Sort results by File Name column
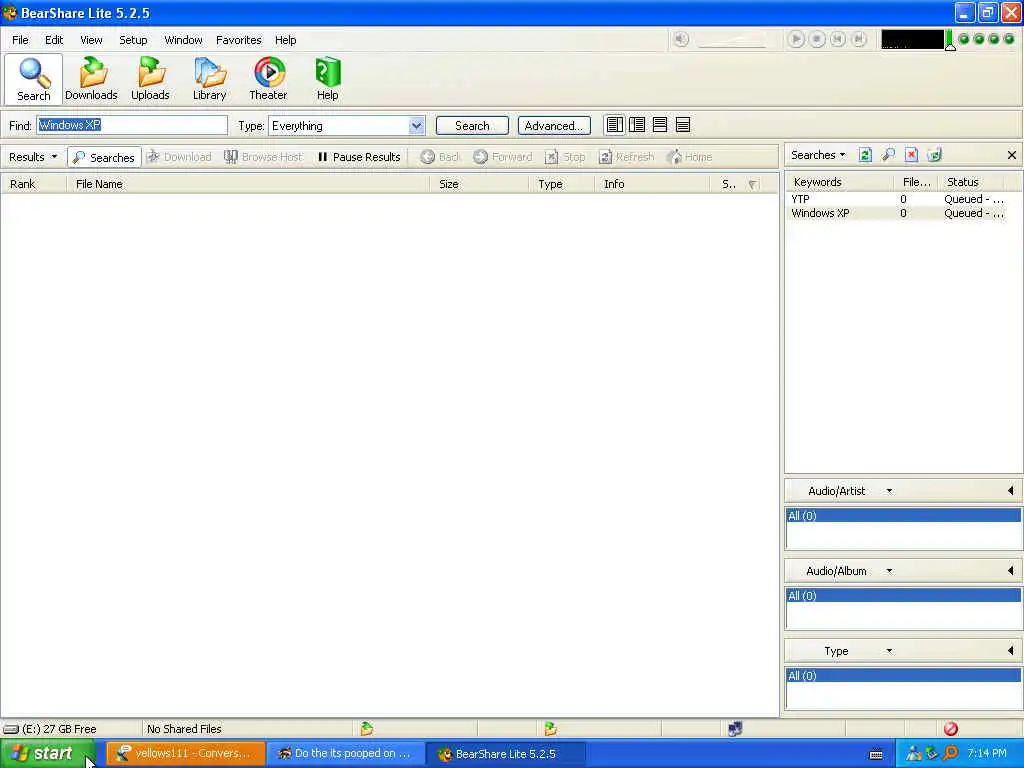The image size is (1024, 768). [248, 184]
